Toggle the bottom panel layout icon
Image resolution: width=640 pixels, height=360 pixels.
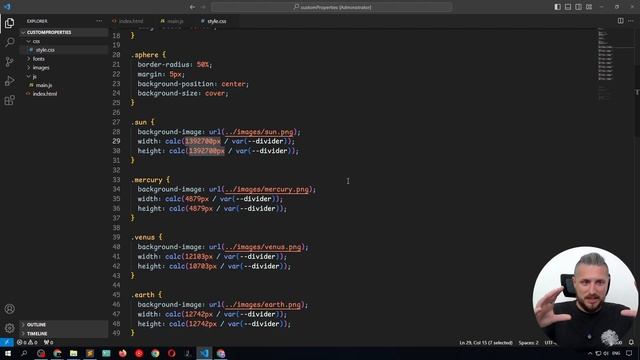(x=568, y=7)
